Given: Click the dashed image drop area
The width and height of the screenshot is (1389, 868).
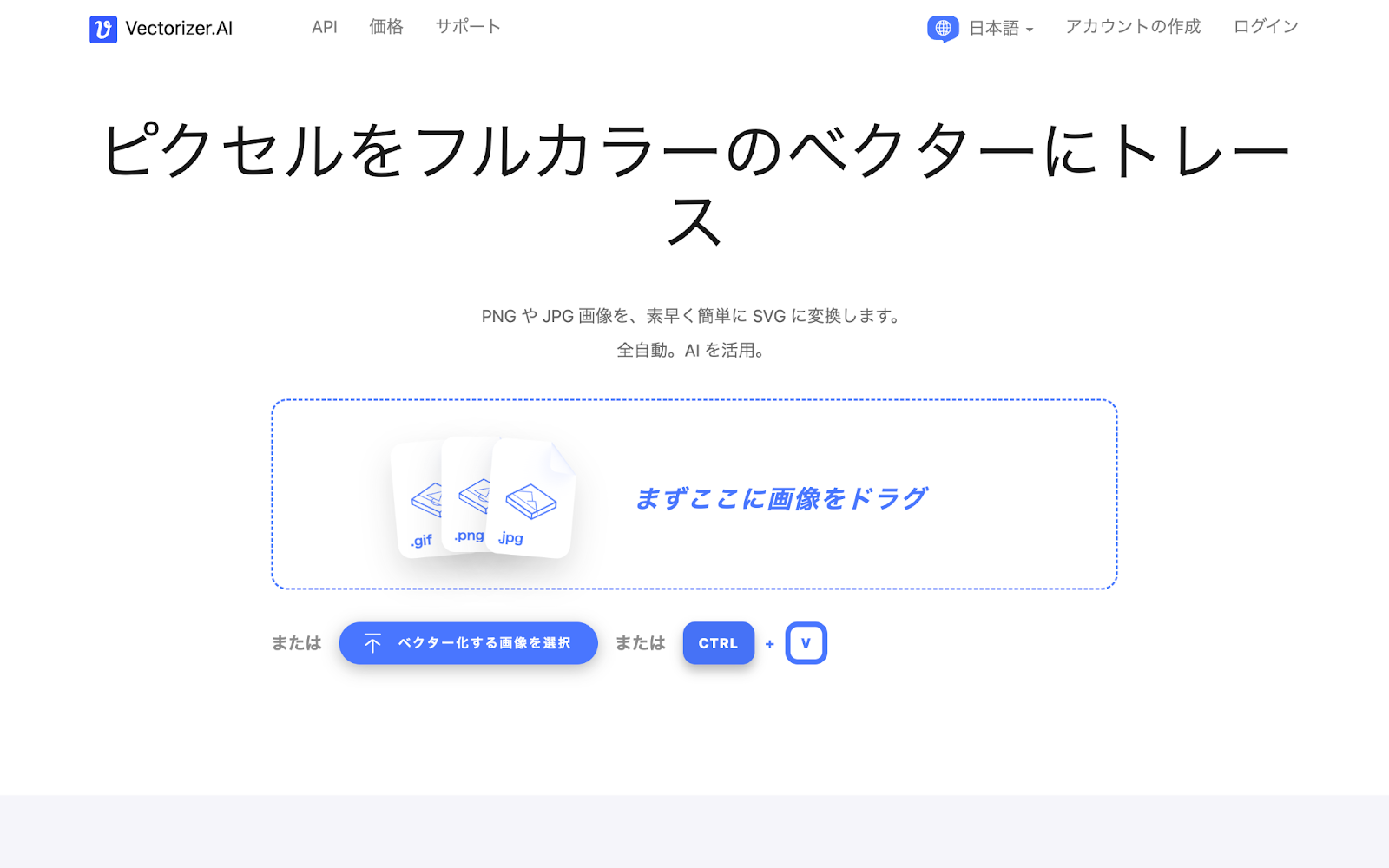Looking at the screenshot, I should (x=694, y=495).
